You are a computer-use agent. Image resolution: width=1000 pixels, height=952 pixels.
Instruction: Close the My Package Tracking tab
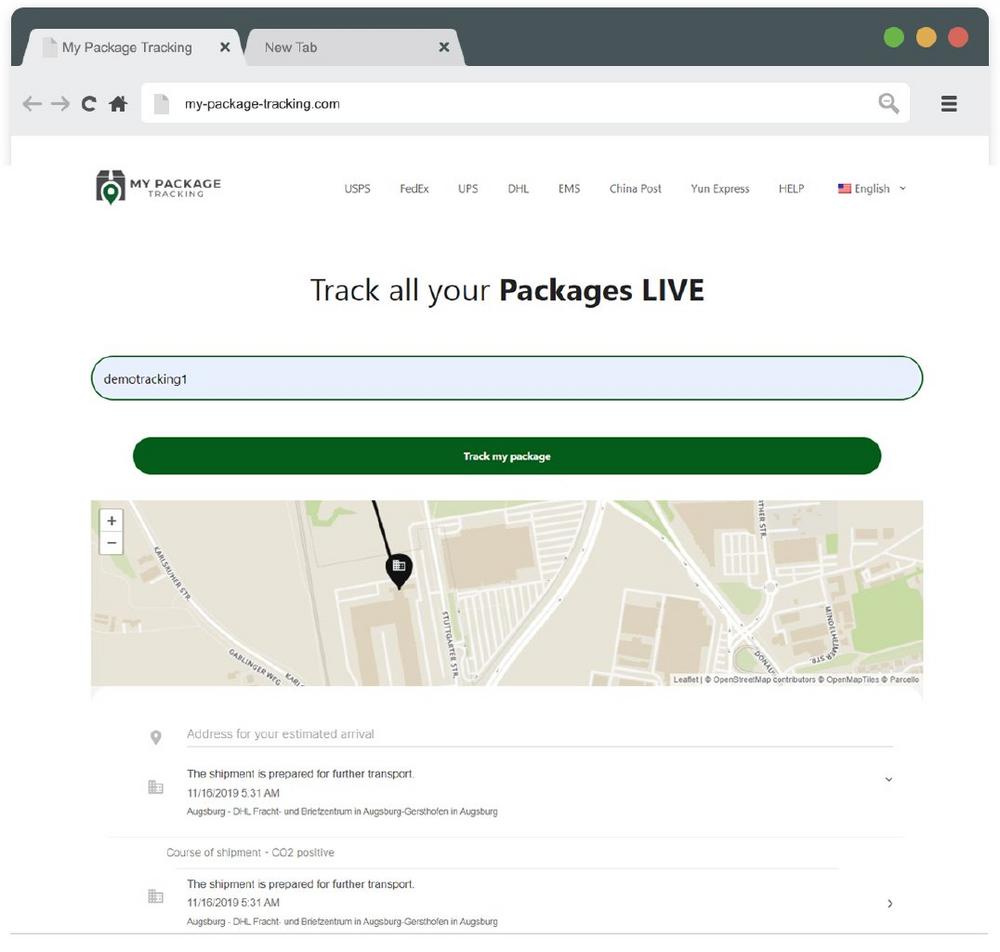(x=225, y=47)
